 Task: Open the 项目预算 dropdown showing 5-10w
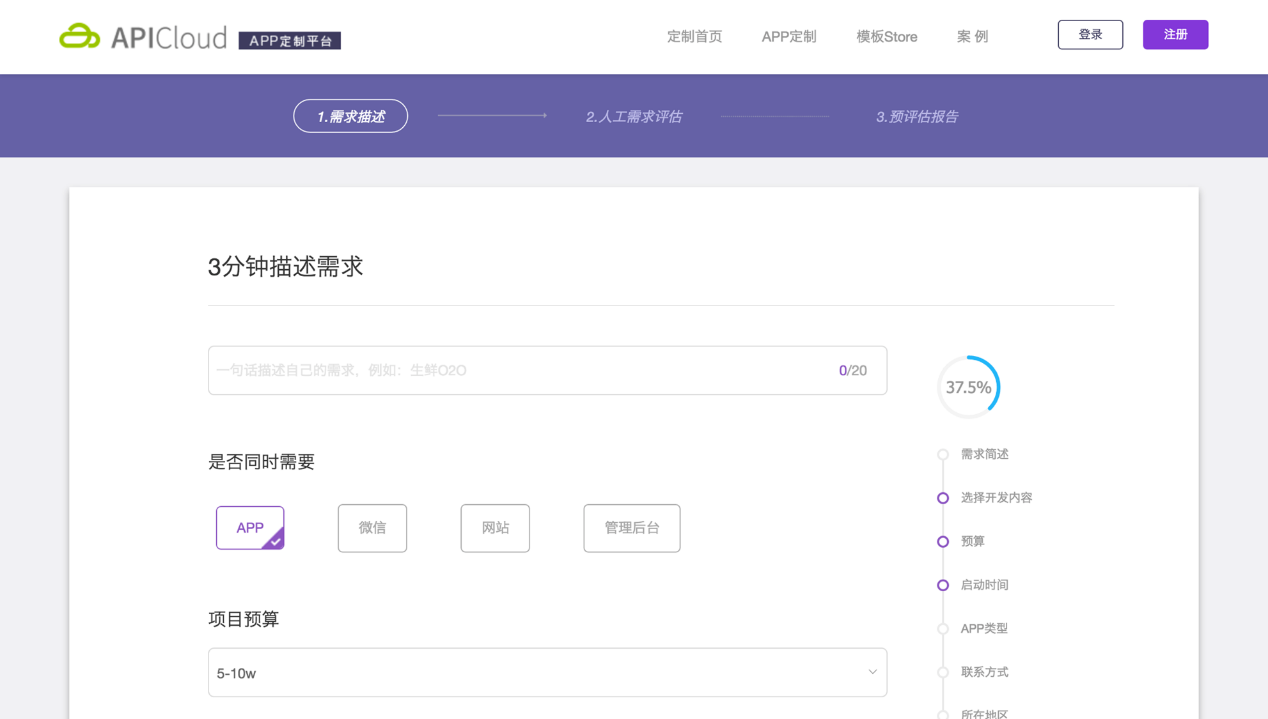(x=547, y=673)
